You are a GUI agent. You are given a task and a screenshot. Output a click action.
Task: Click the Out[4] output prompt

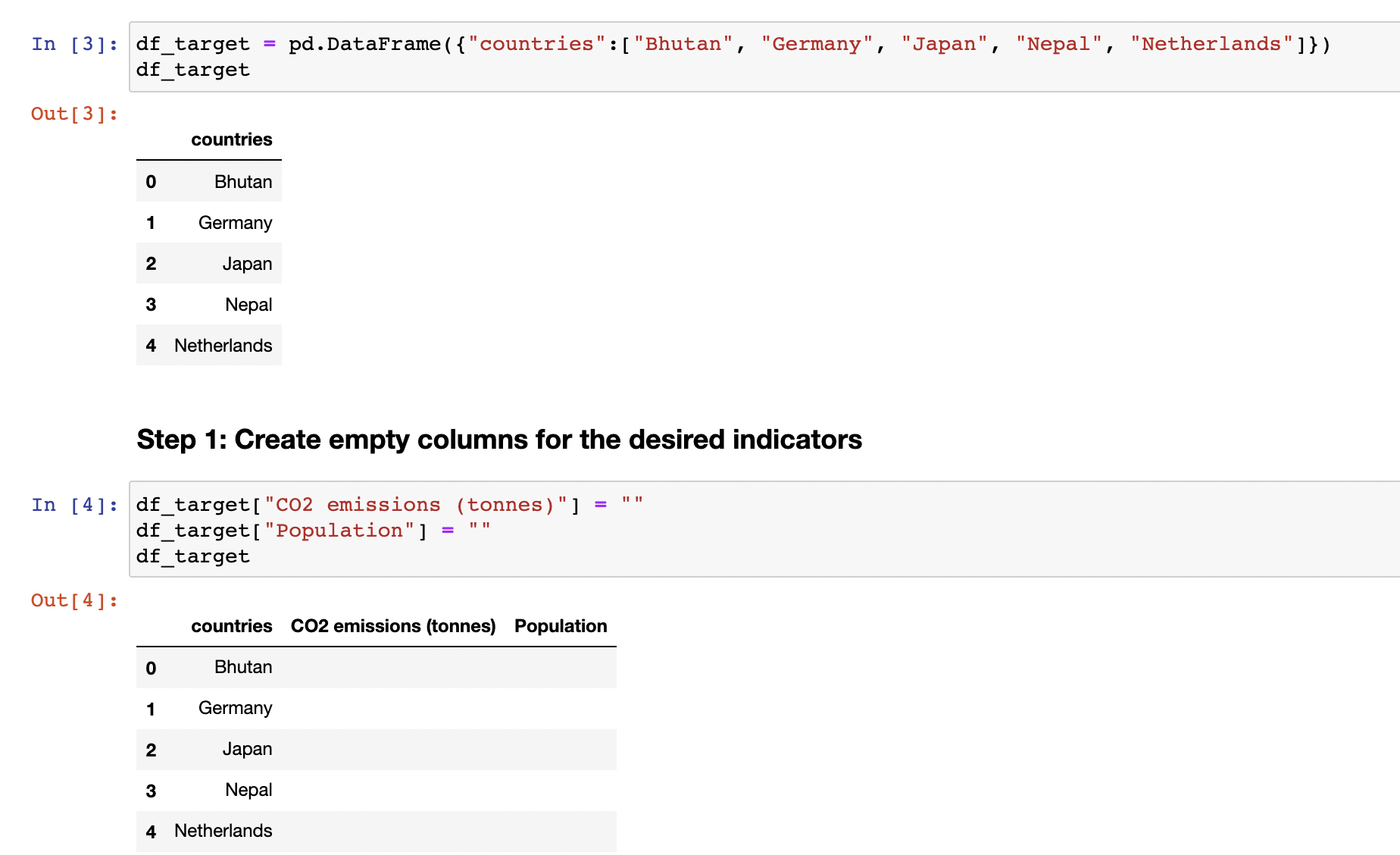point(74,600)
